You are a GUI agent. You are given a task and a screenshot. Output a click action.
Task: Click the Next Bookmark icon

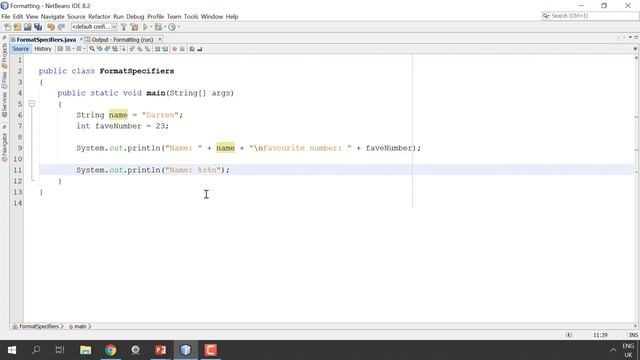click(x=140, y=49)
